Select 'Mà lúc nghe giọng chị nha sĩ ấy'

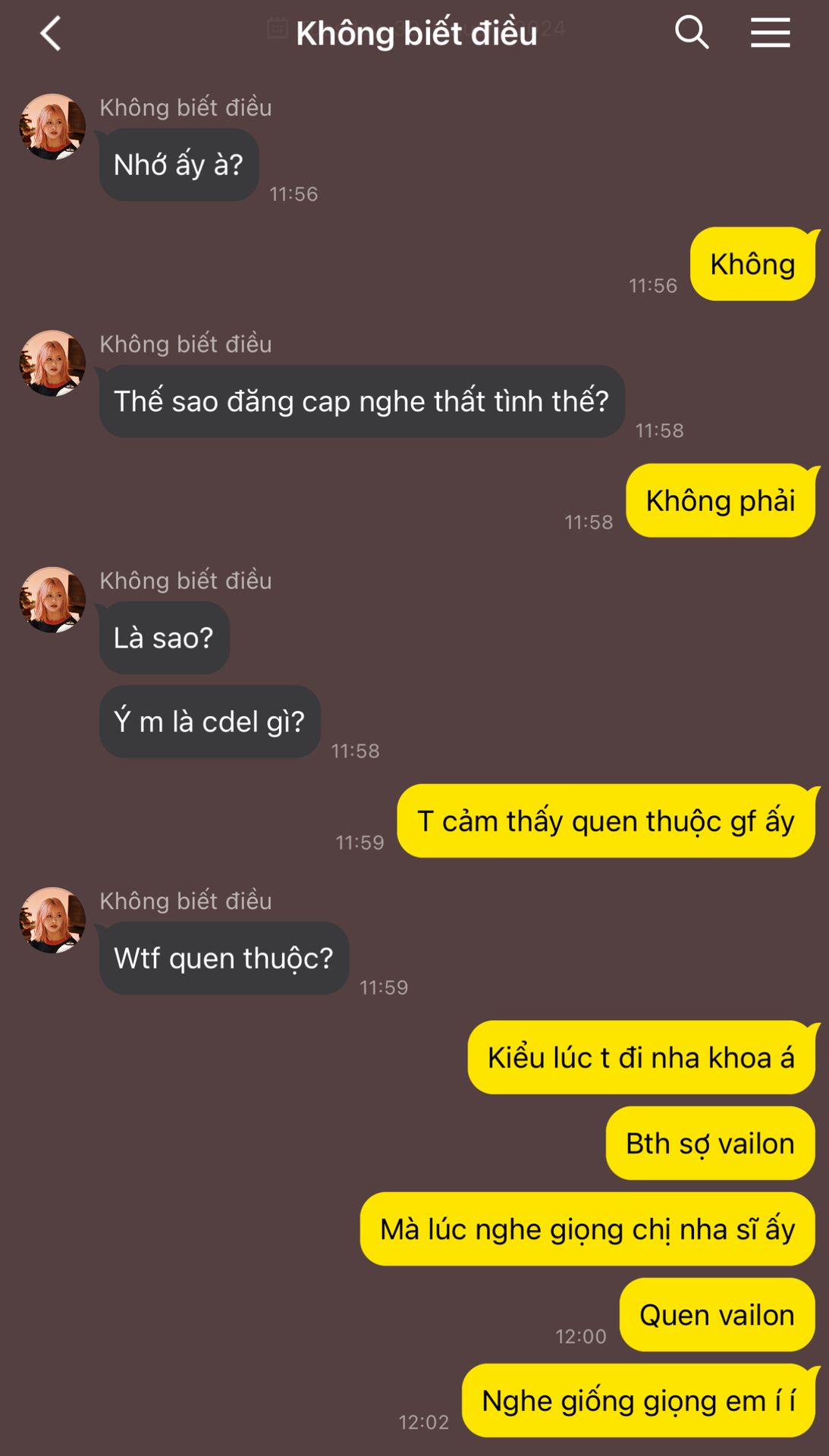tap(588, 1228)
